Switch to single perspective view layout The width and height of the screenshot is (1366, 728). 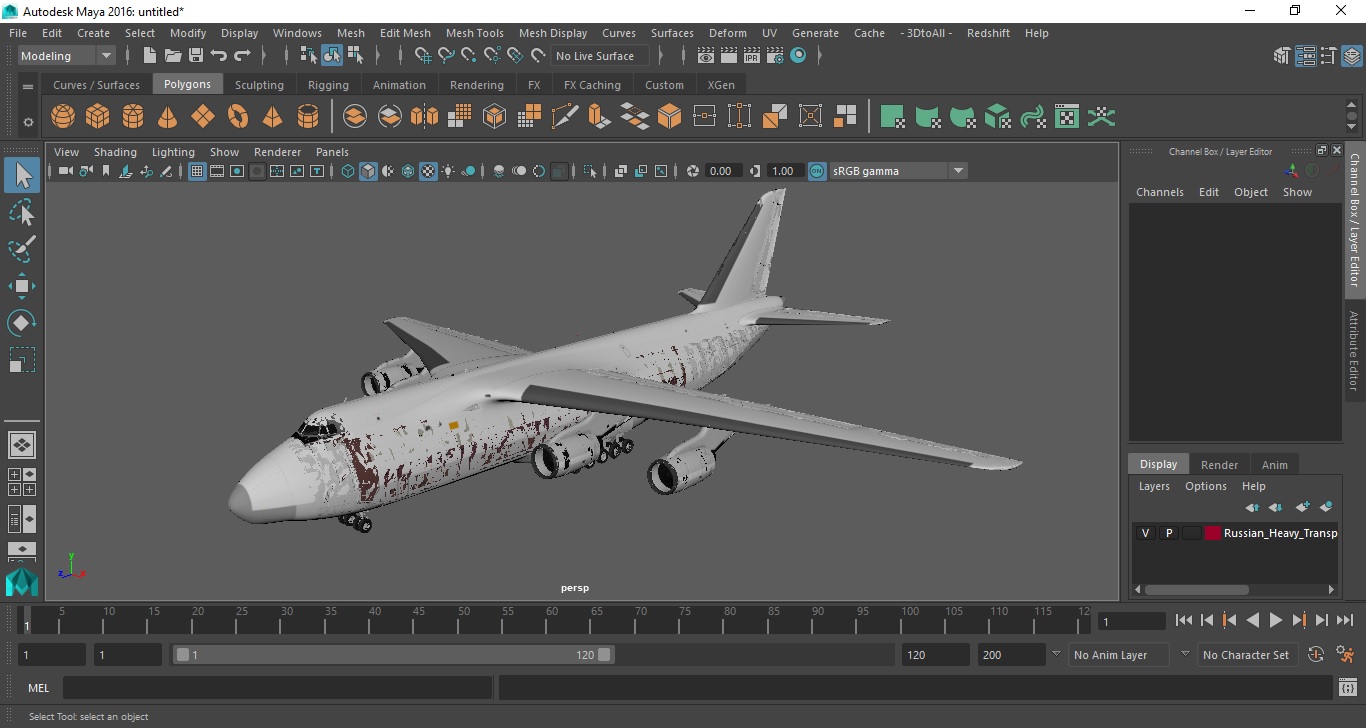click(x=22, y=444)
